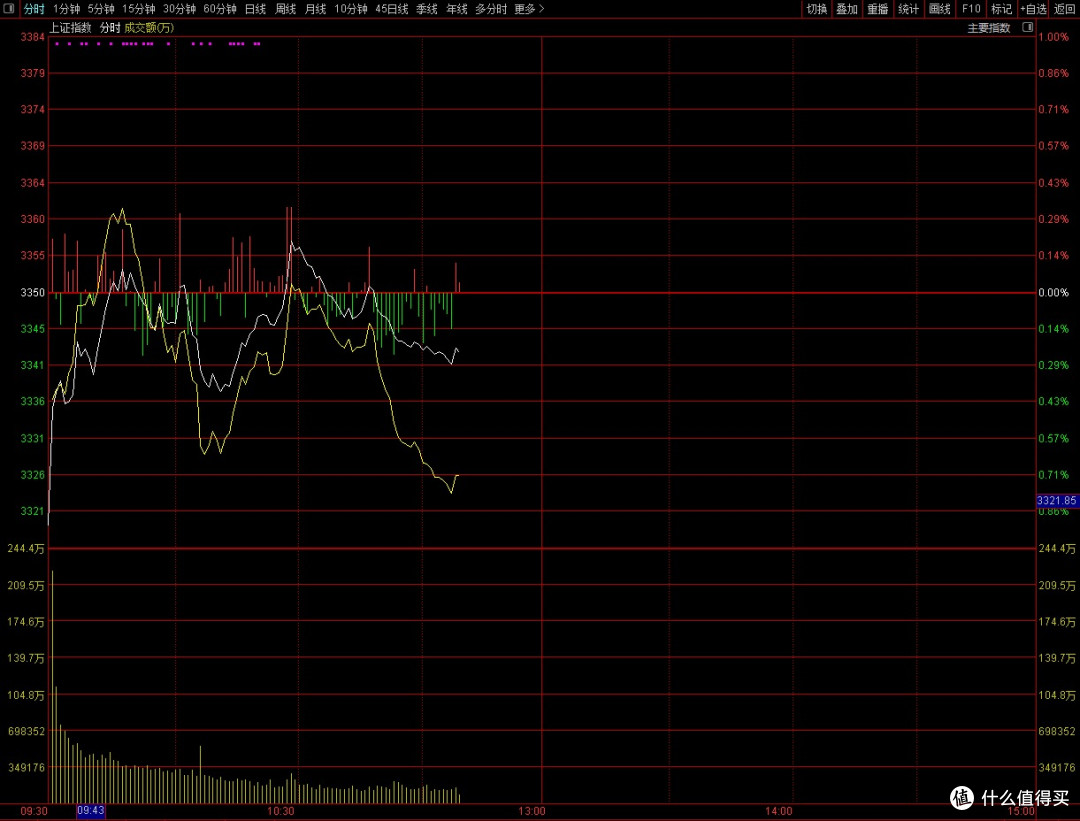Click the 14:00 time axis label
The height and width of the screenshot is (821, 1080).
tap(778, 811)
